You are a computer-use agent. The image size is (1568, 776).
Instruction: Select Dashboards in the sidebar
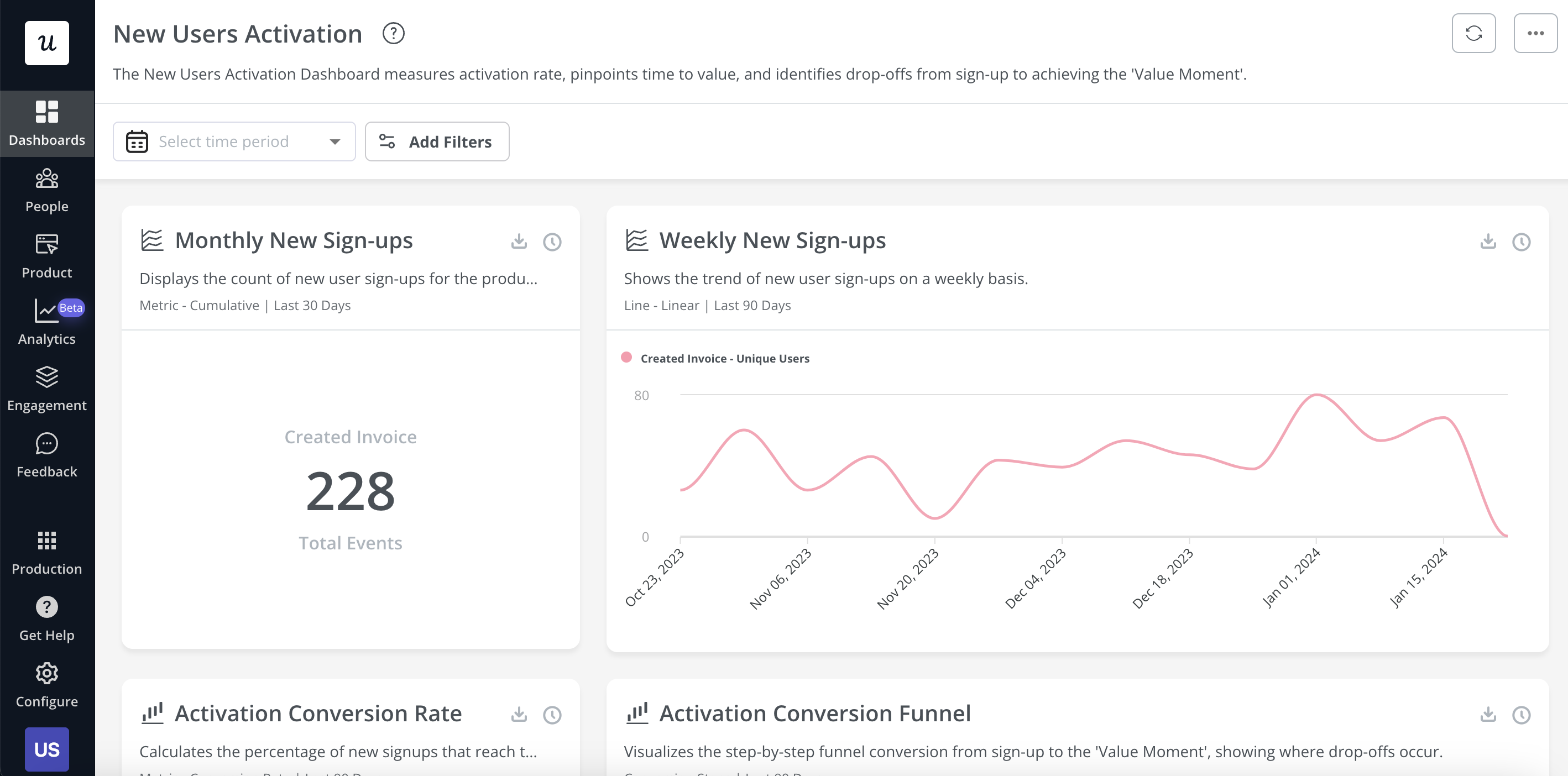tap(47, 123)
